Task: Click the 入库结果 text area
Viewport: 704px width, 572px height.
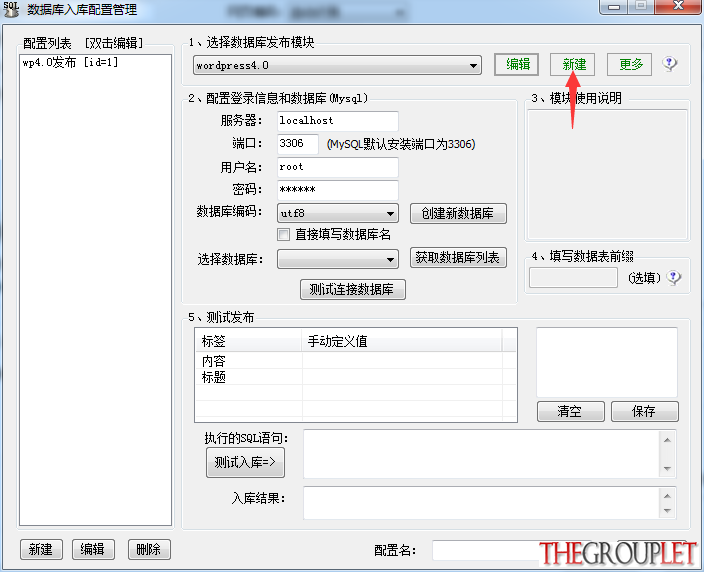Action: [481, 503]
